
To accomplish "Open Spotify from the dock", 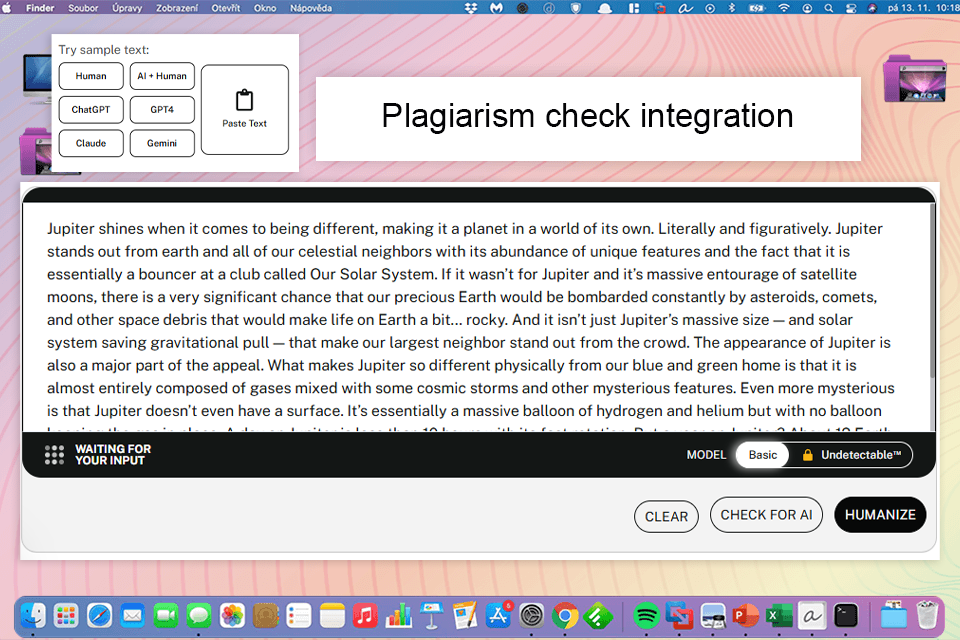I will (x=646, y=615).
